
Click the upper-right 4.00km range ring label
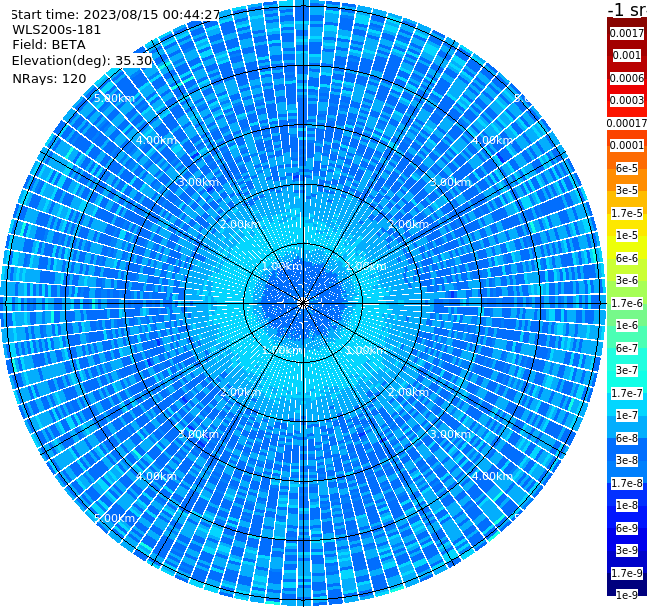[492, 140]
